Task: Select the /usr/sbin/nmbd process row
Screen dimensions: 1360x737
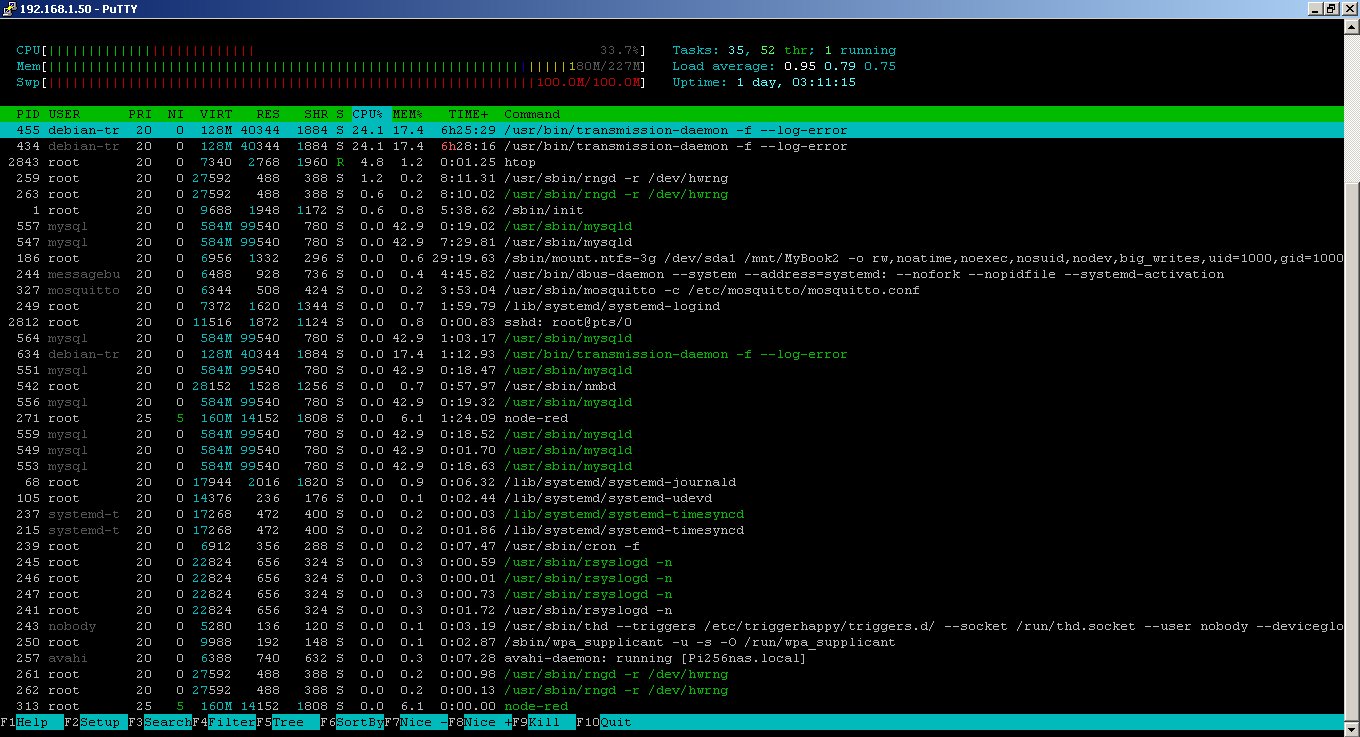Action: [x=672, y=386]
